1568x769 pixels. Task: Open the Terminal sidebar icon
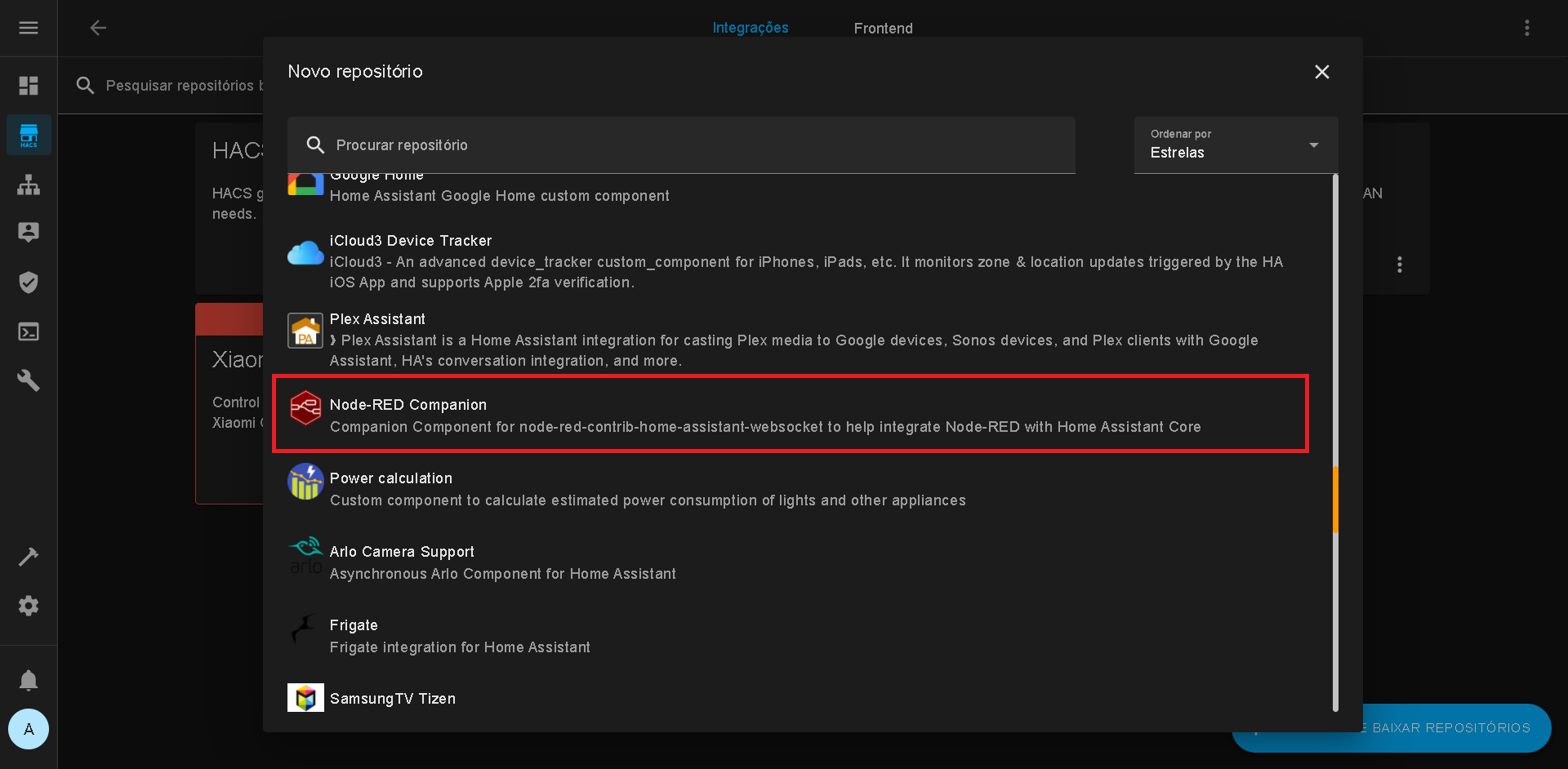(29, 331)
